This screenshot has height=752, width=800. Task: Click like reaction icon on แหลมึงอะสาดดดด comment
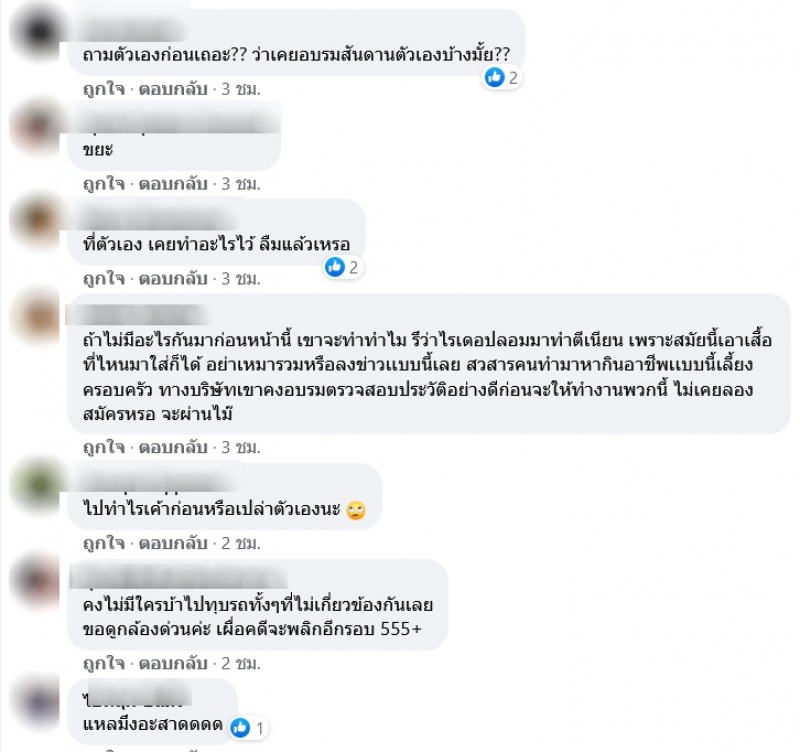click(240, 728)
